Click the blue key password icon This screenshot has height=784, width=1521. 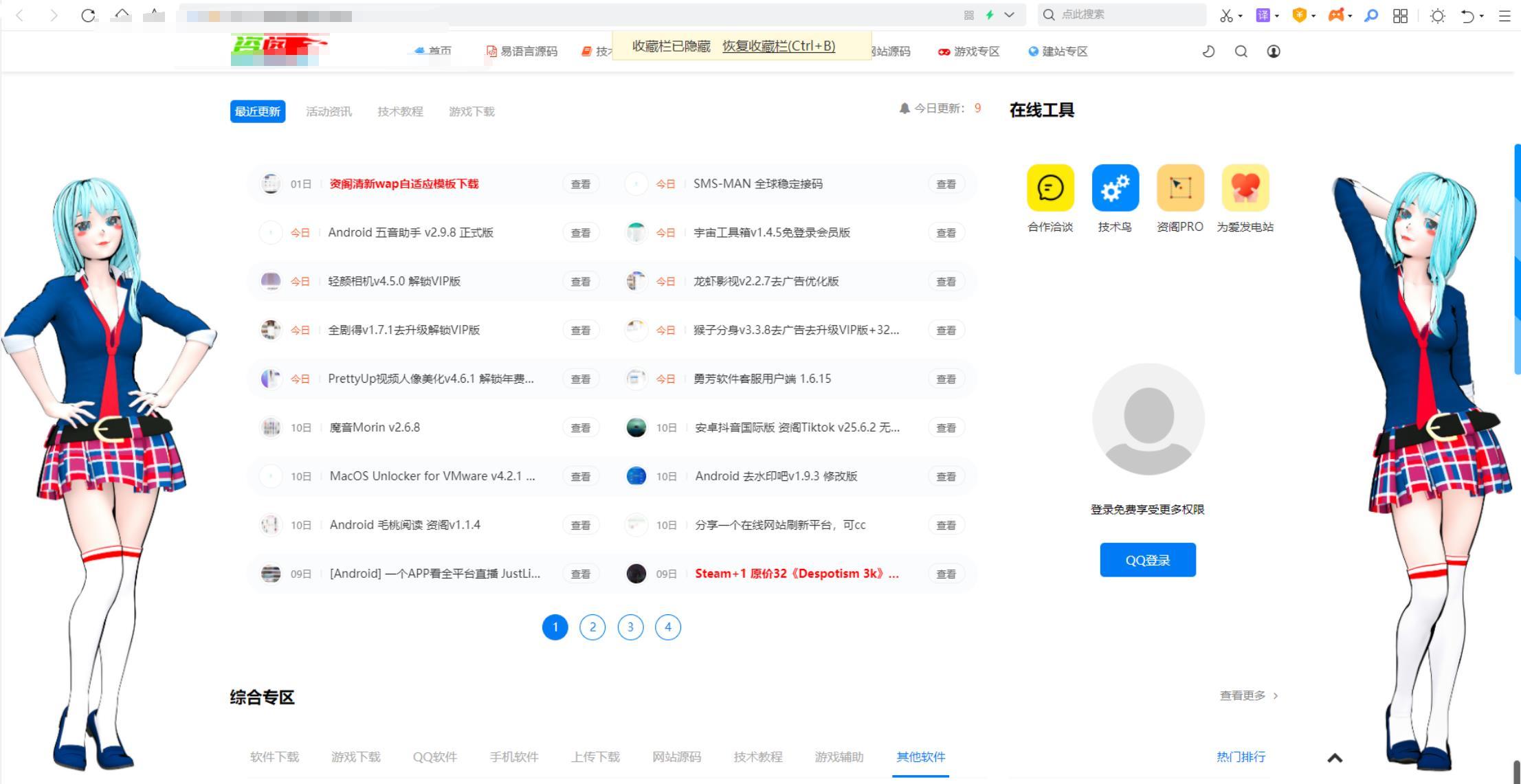click(x=1371, y=15)
